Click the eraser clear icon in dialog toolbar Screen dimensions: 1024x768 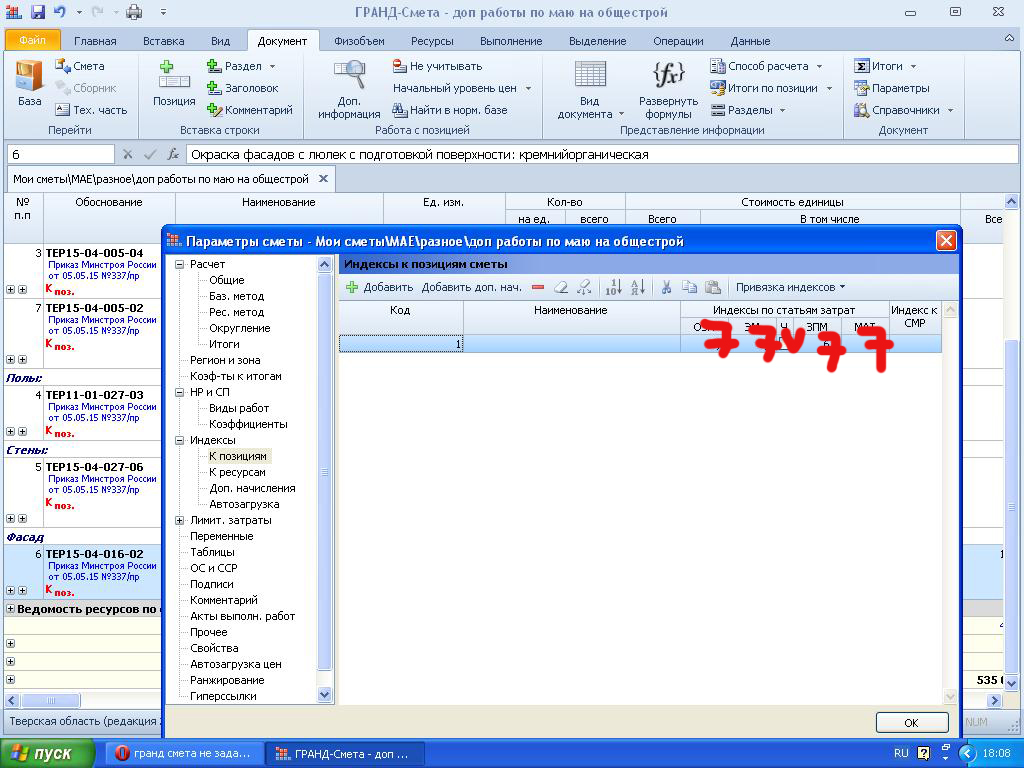click(560, 287)
